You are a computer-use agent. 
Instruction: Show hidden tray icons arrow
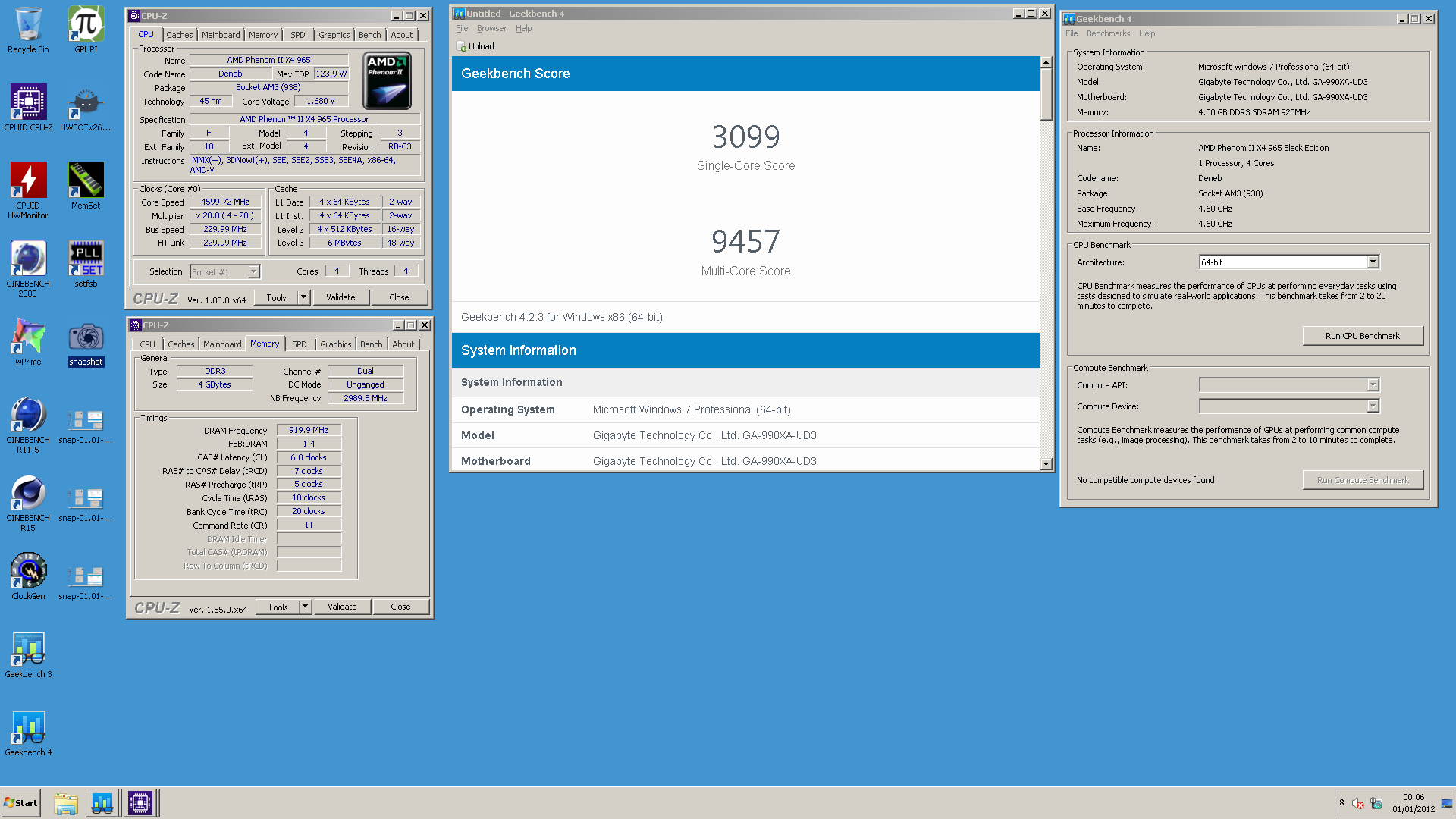(x=1341, y=802)
